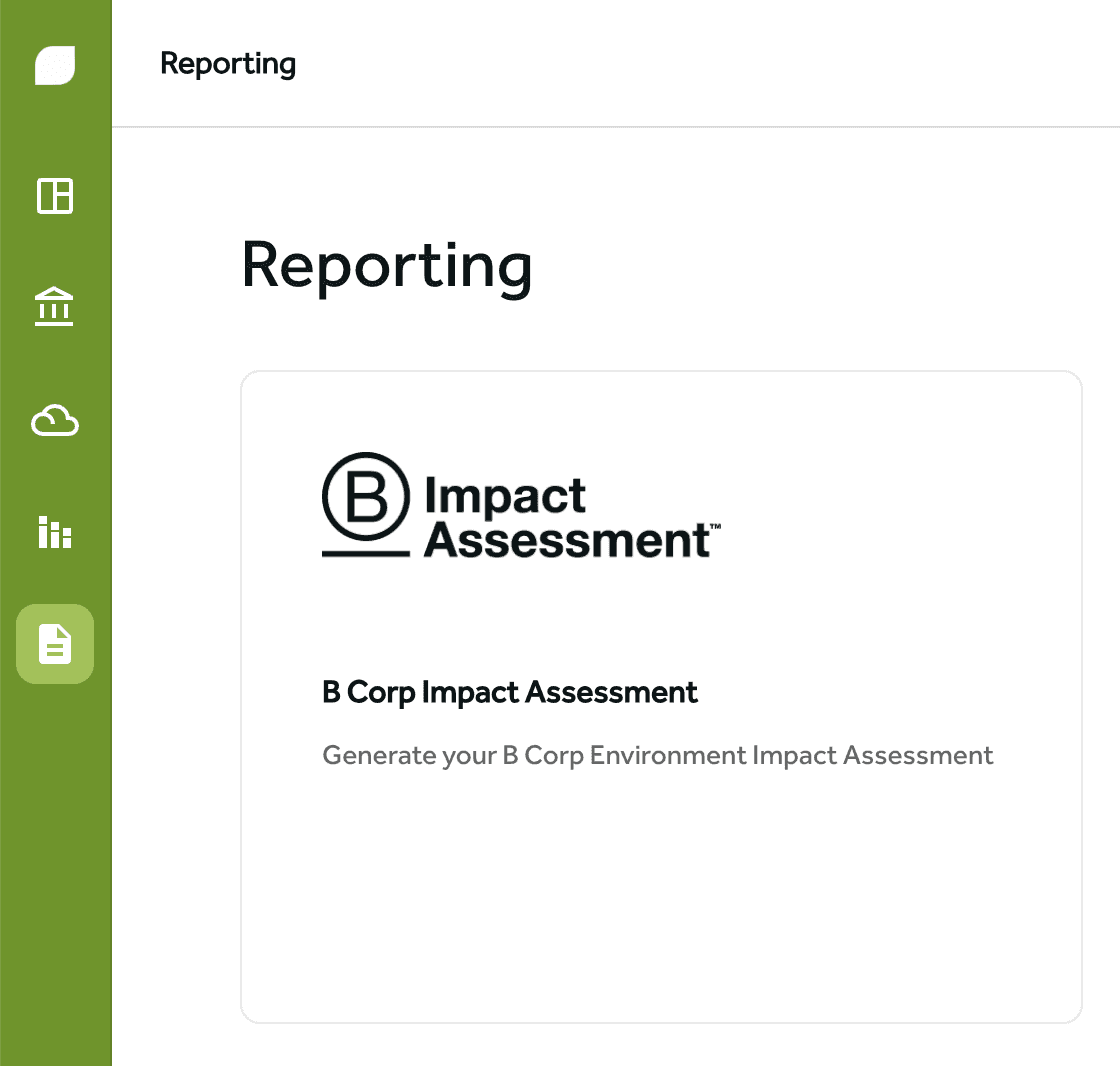This screenshot has height=1066, width=1120.
Task: Open the bank building icon in sidebar
Action: click(x=54, y=307)
